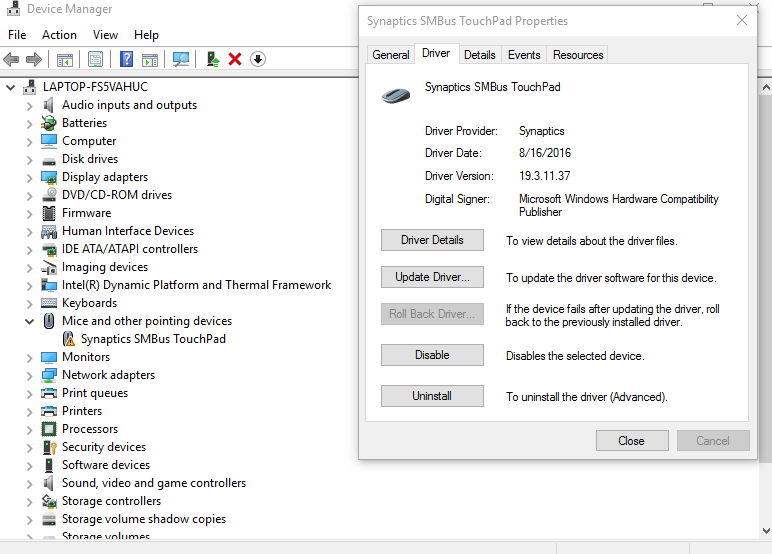Click the Uninstall button
The height and width of the screenshot is (554, 772).
(x=432, y=396)
